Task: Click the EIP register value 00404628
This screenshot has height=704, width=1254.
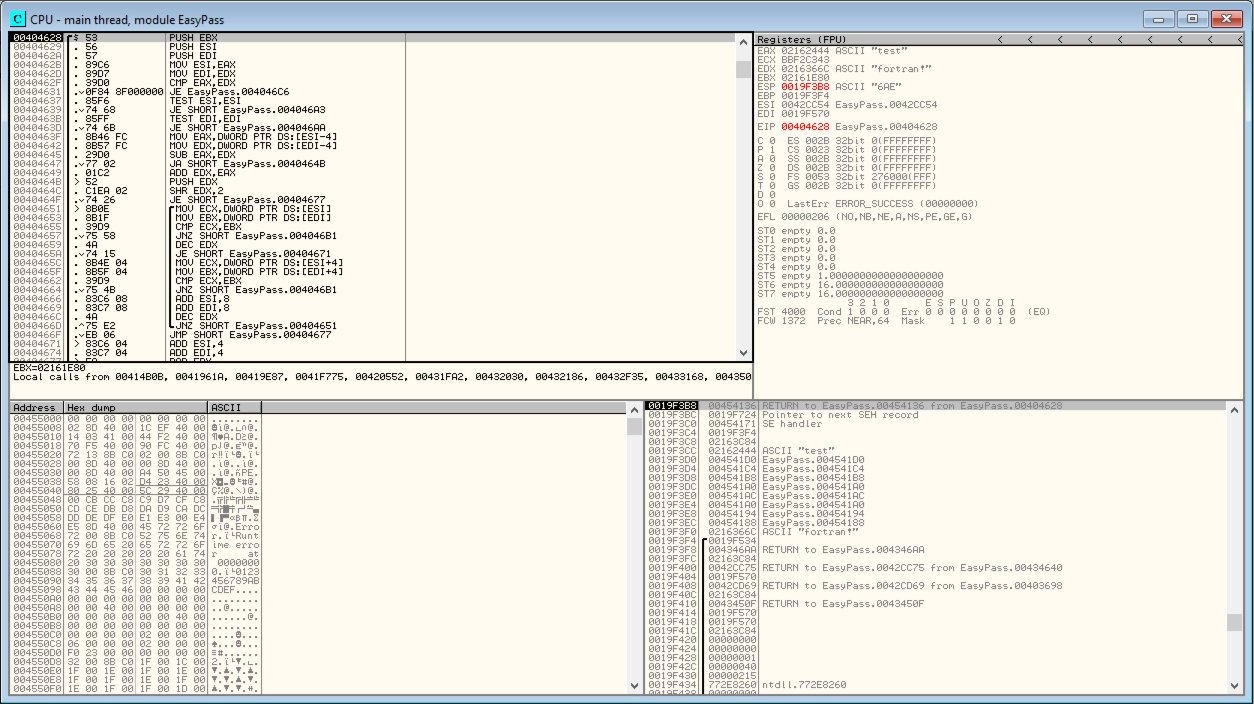Action: pos(803,127)
